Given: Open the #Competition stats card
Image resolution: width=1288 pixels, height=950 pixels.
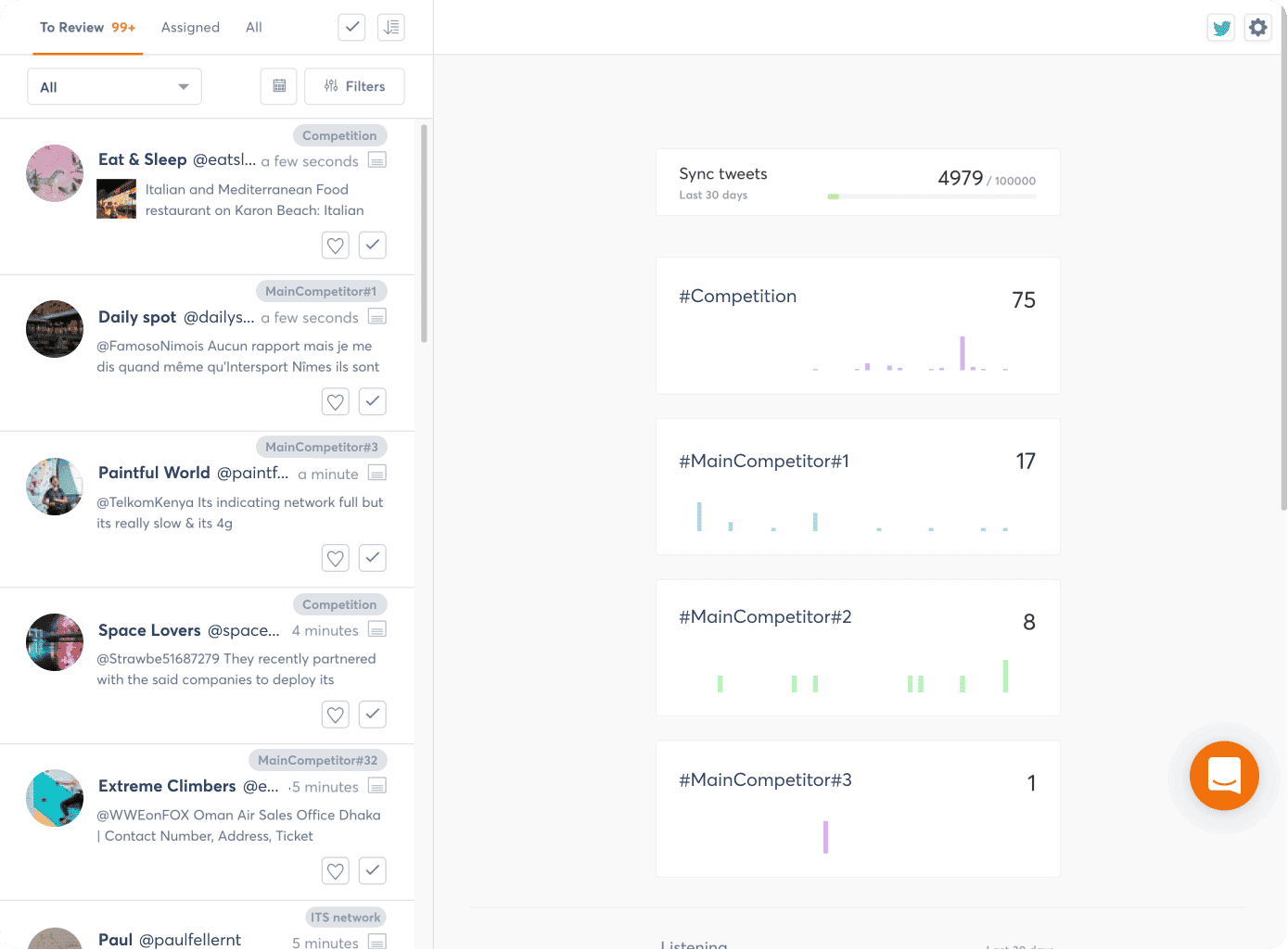Looking at the screenshot, I should click(858, 325).
